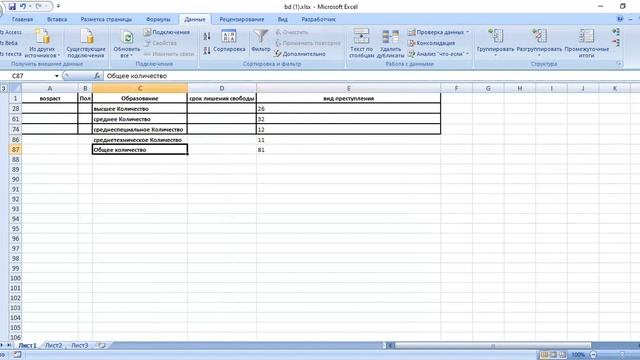The width and height of the screenshot is (640, 360).
Task: Click the Select All corner of the sheet
Action: (x=16, y=88)
